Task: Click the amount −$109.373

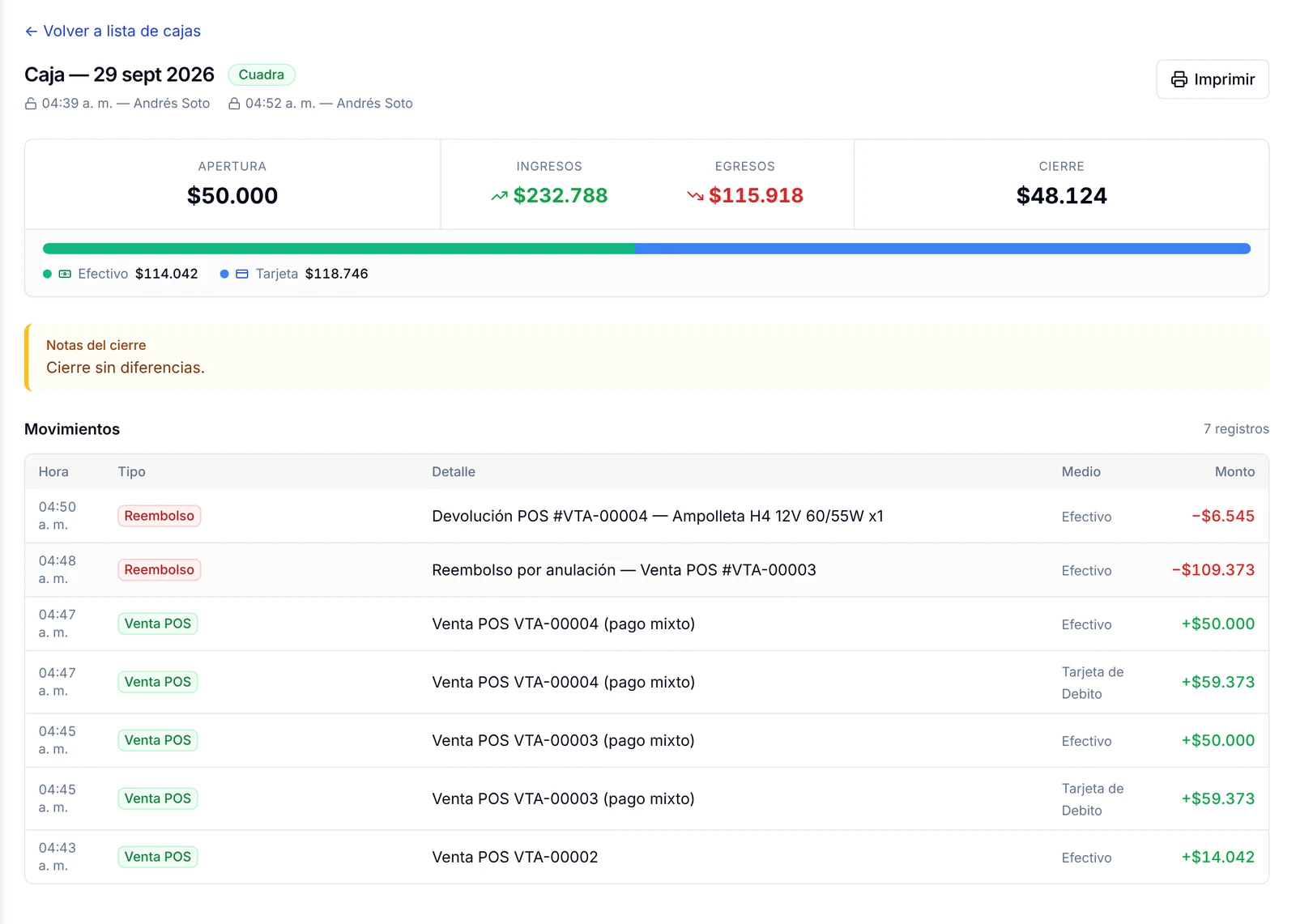Action: pyautogui.click(x=1213, y=570)
